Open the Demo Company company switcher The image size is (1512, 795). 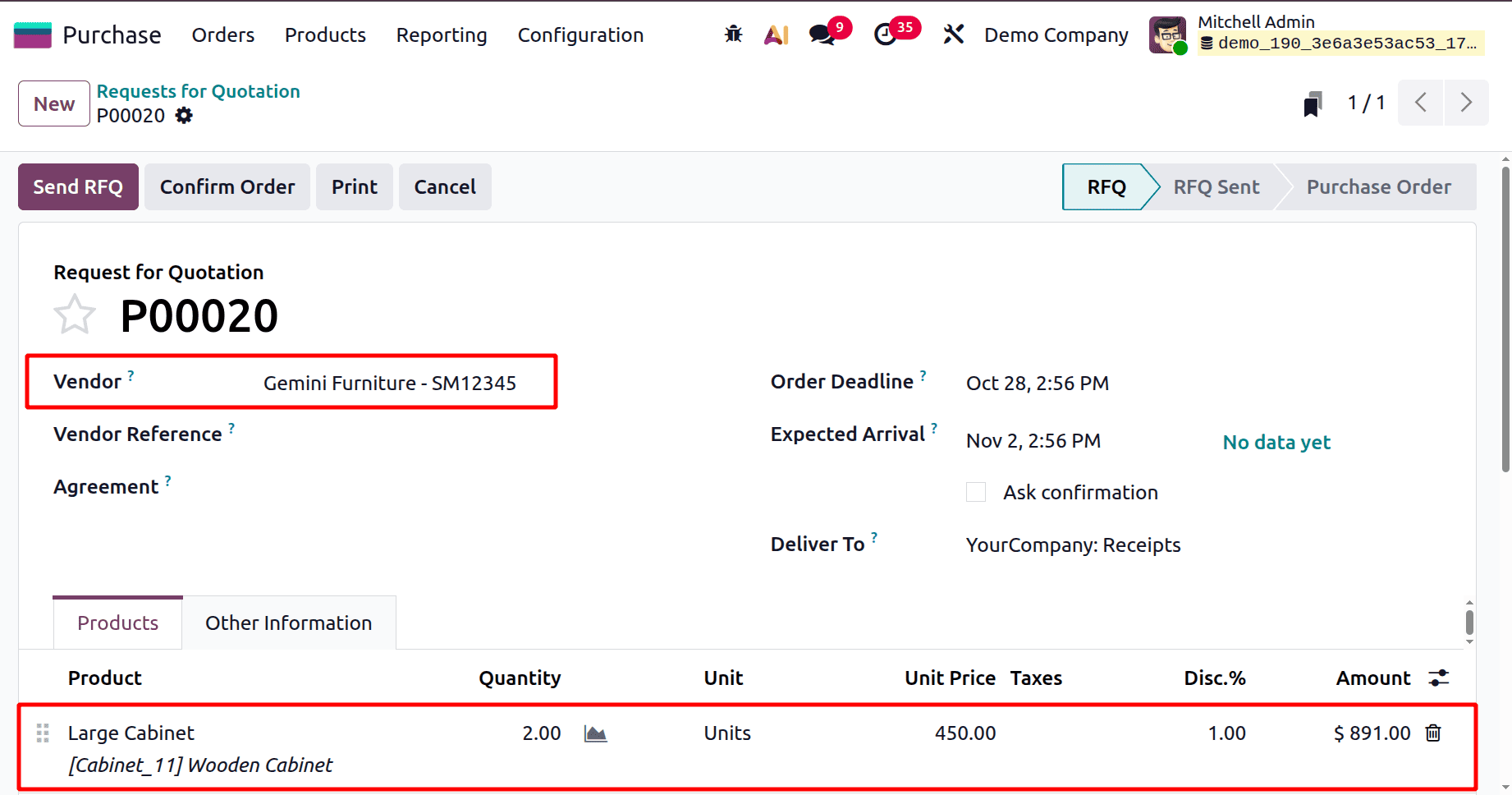tap(1056, 35)
